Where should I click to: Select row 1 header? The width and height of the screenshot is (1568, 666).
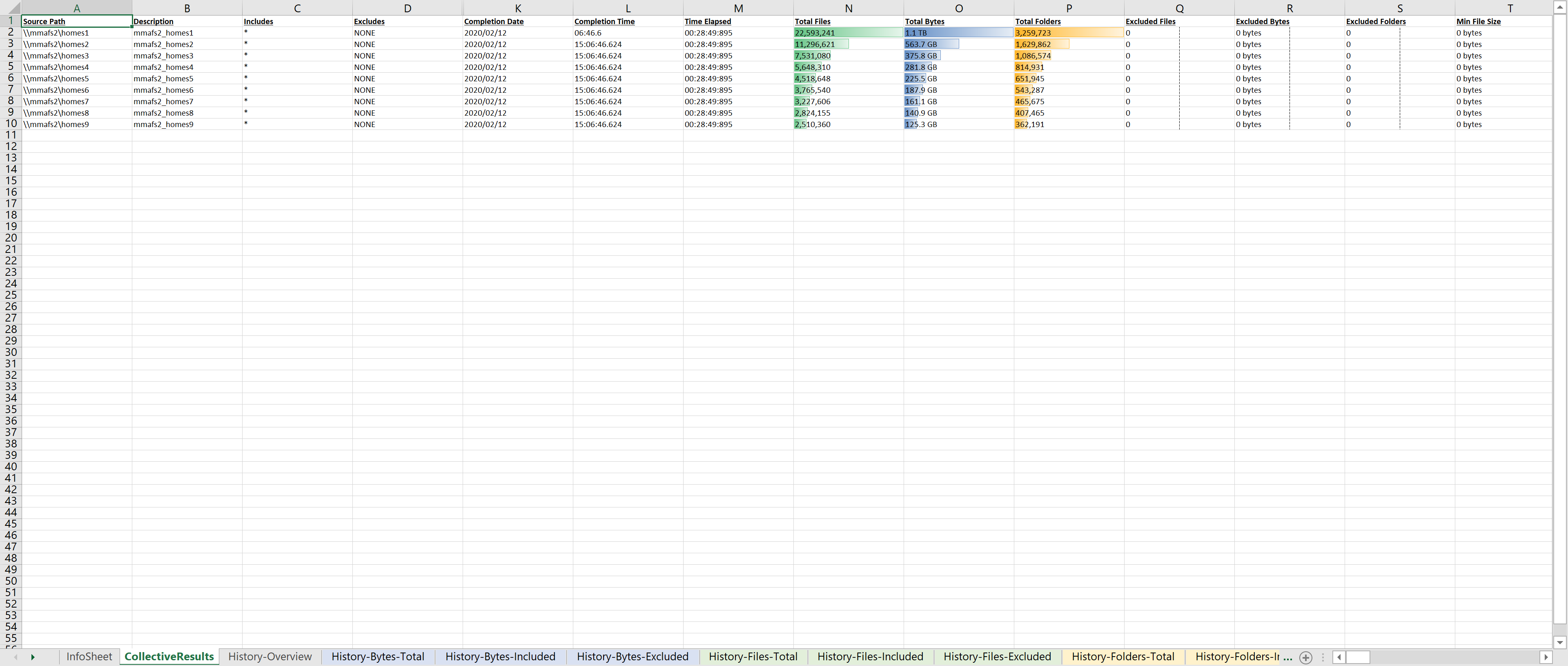click(x=10, y=21)
